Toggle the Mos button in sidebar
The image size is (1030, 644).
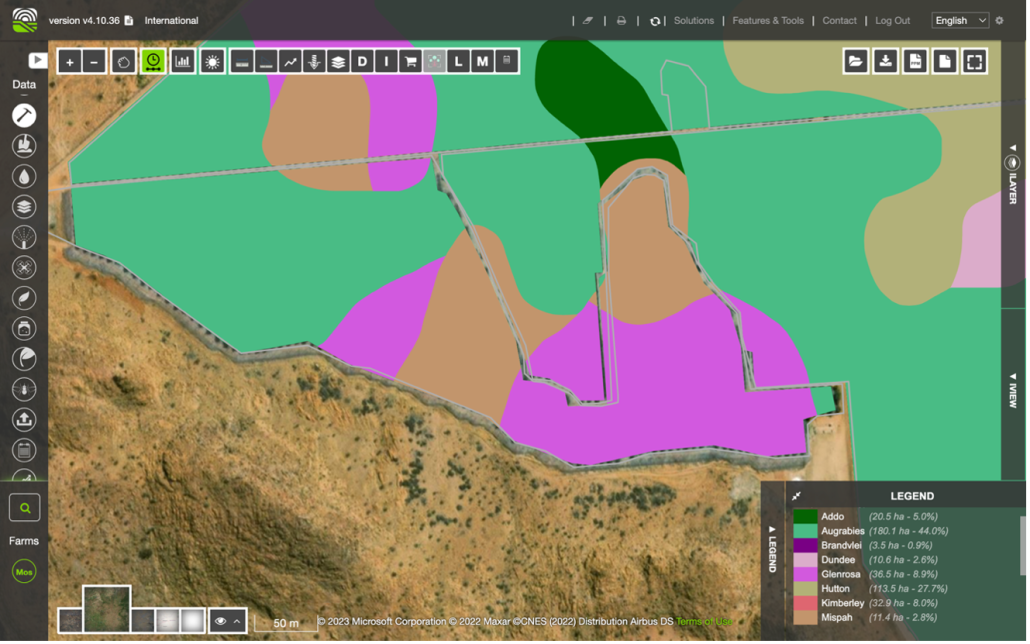pyautogui.click(x=23, y=571)
